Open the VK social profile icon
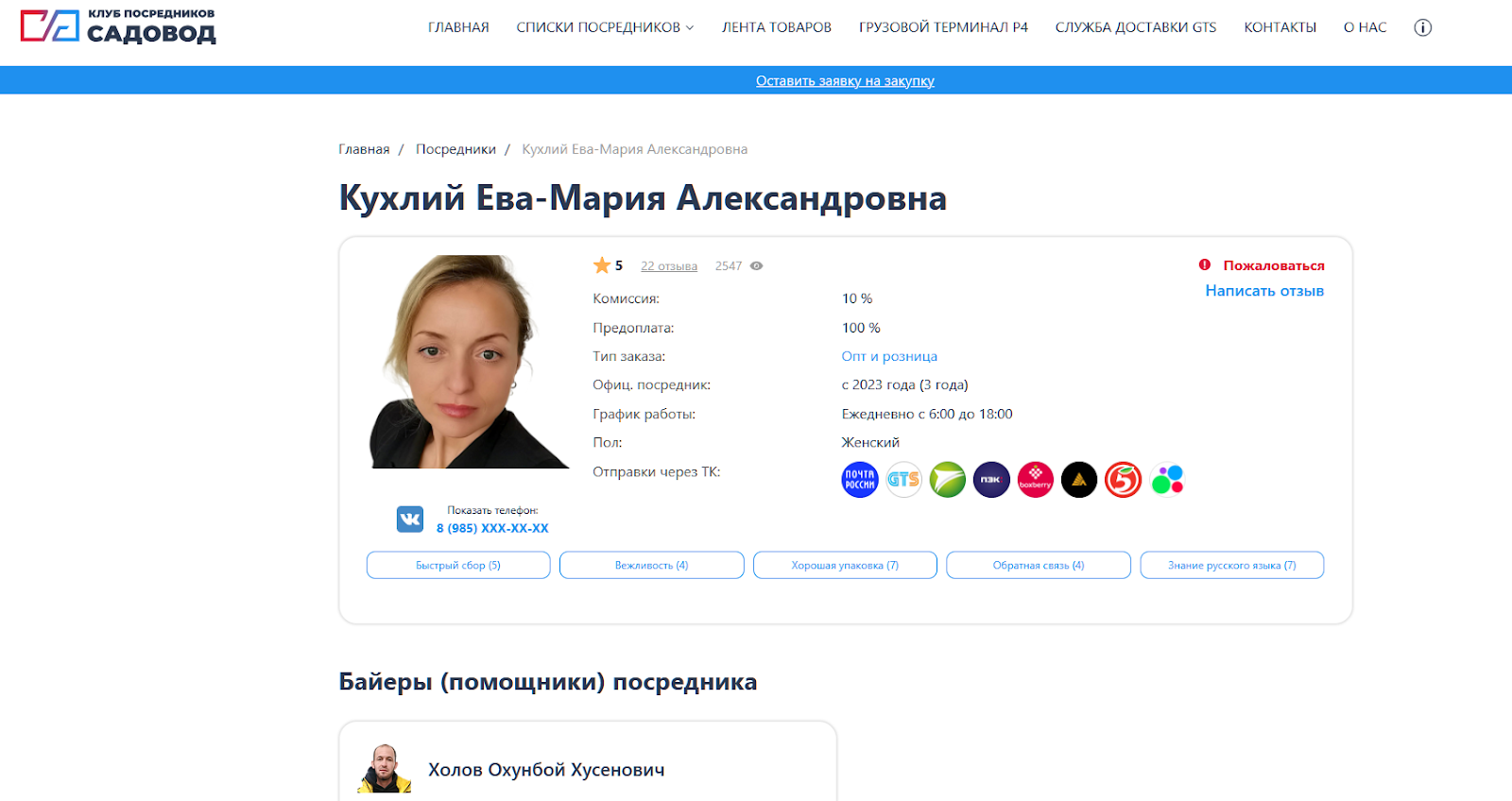Viewport: 1512px width, 801px height. point(409,519)
